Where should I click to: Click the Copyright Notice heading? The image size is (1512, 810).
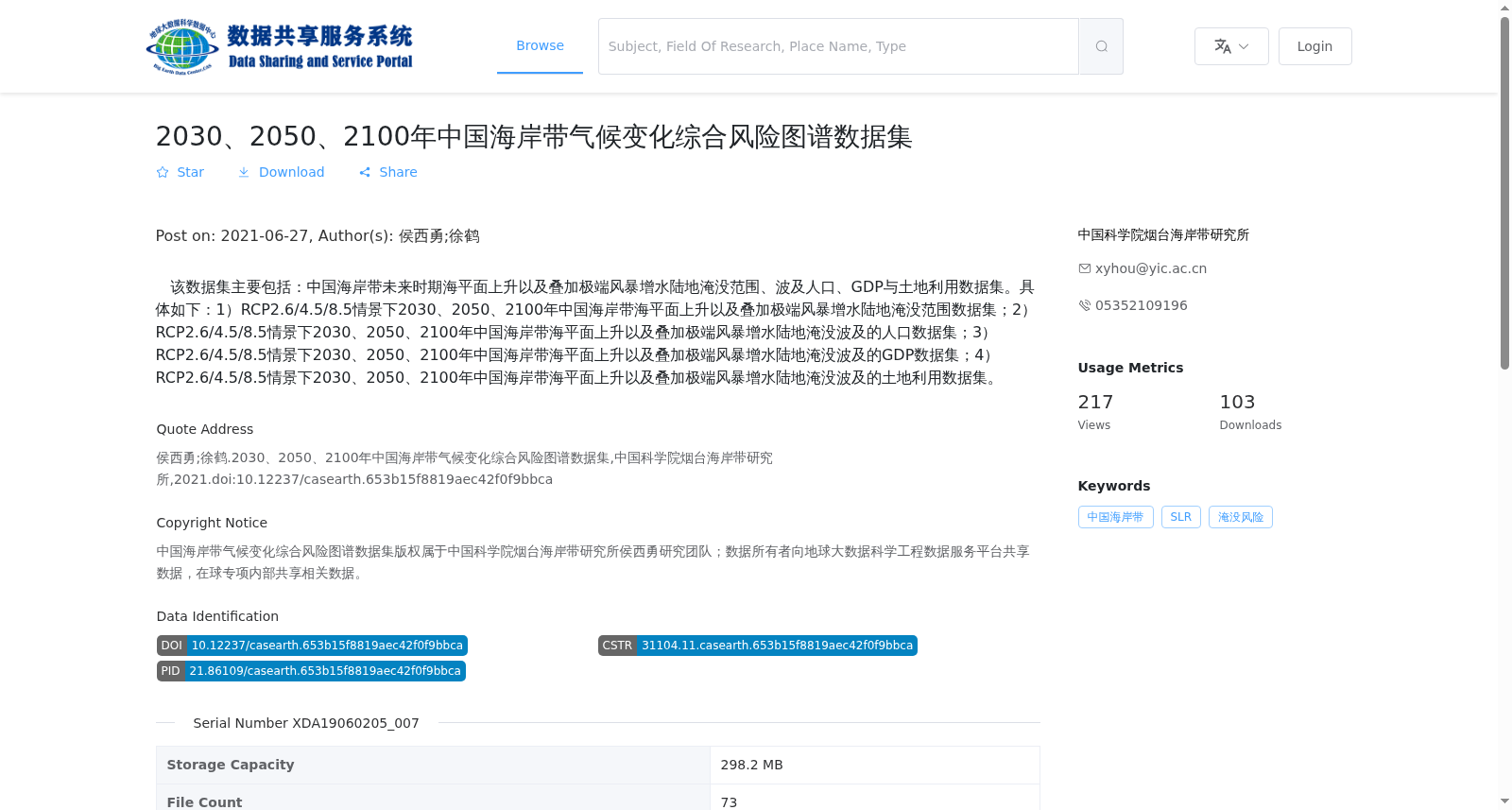212,523
